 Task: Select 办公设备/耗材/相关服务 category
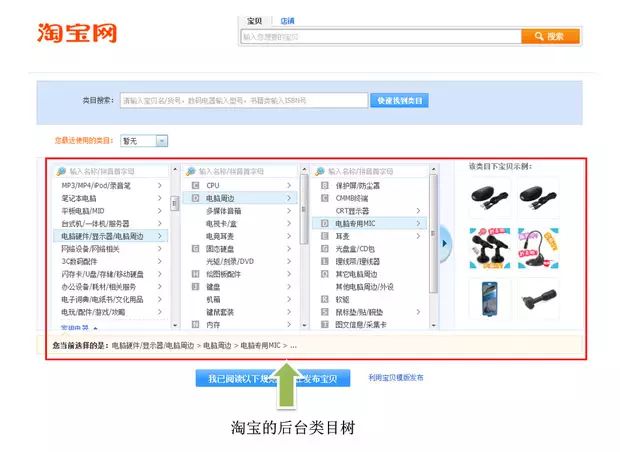point(111,287)
